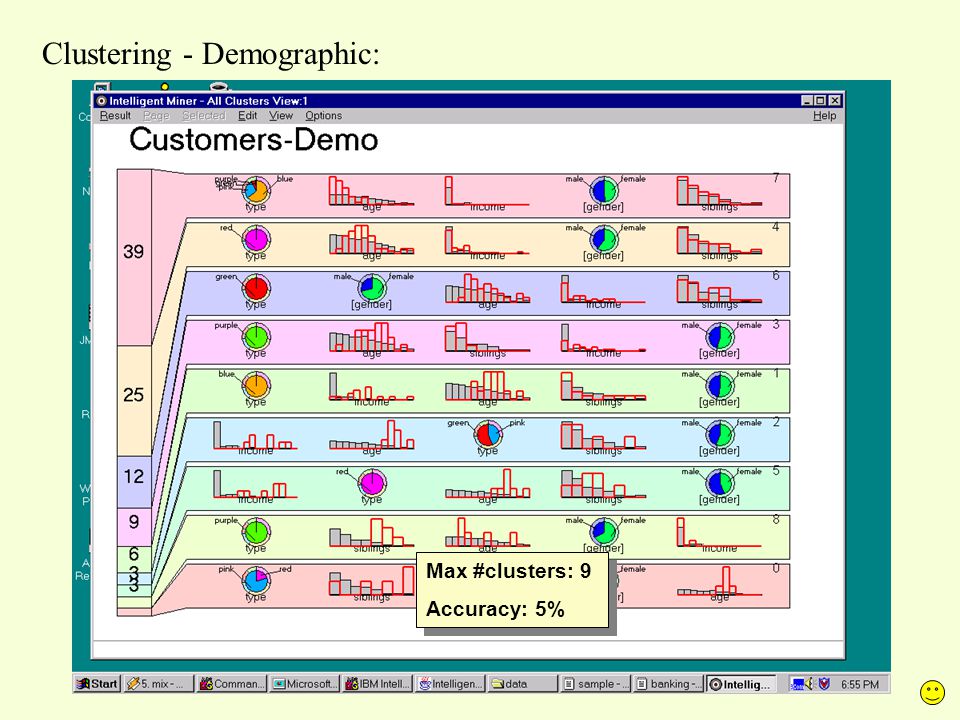
Task: Select the lavender 12 percent stack segment
Action: pyautogui.click(x=134, y=482)
